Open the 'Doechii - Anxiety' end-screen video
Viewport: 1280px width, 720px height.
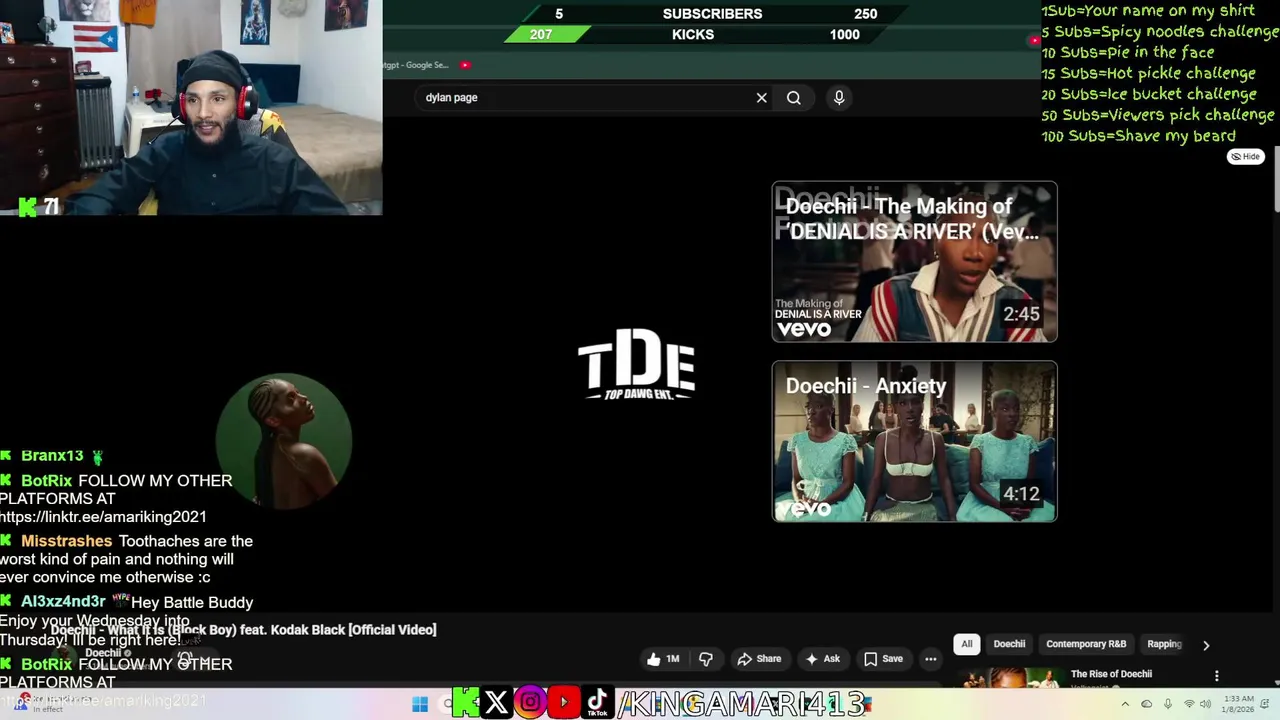click(x=914, y=441)
